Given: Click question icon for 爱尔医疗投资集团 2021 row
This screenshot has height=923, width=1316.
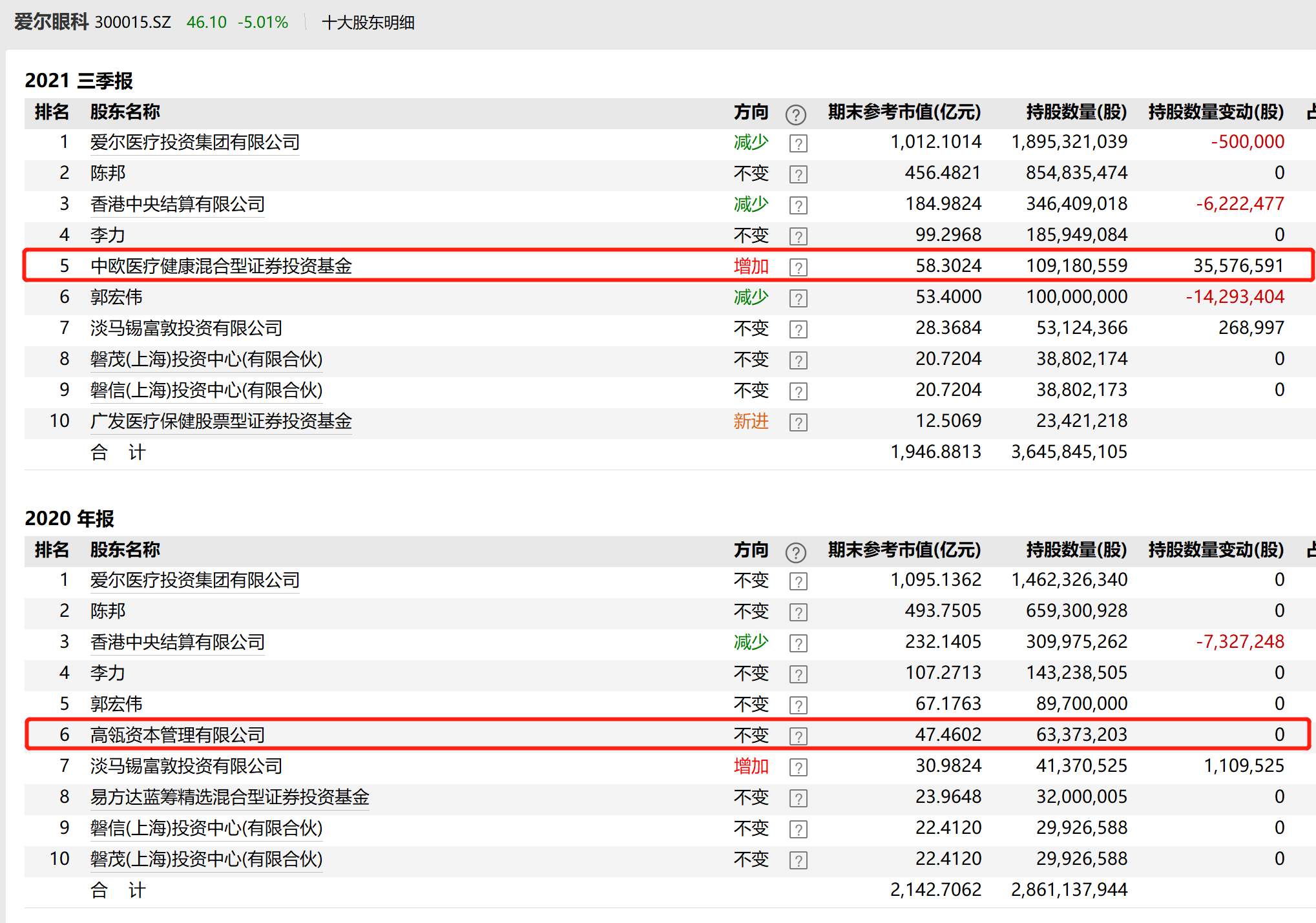Looking at the screenshot, I should (x=798, y=143).
